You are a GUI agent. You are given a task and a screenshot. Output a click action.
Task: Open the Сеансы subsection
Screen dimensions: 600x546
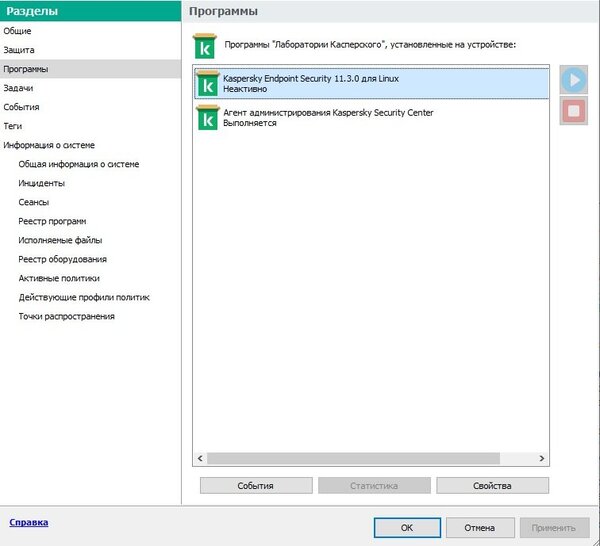(x=34, y=202)
